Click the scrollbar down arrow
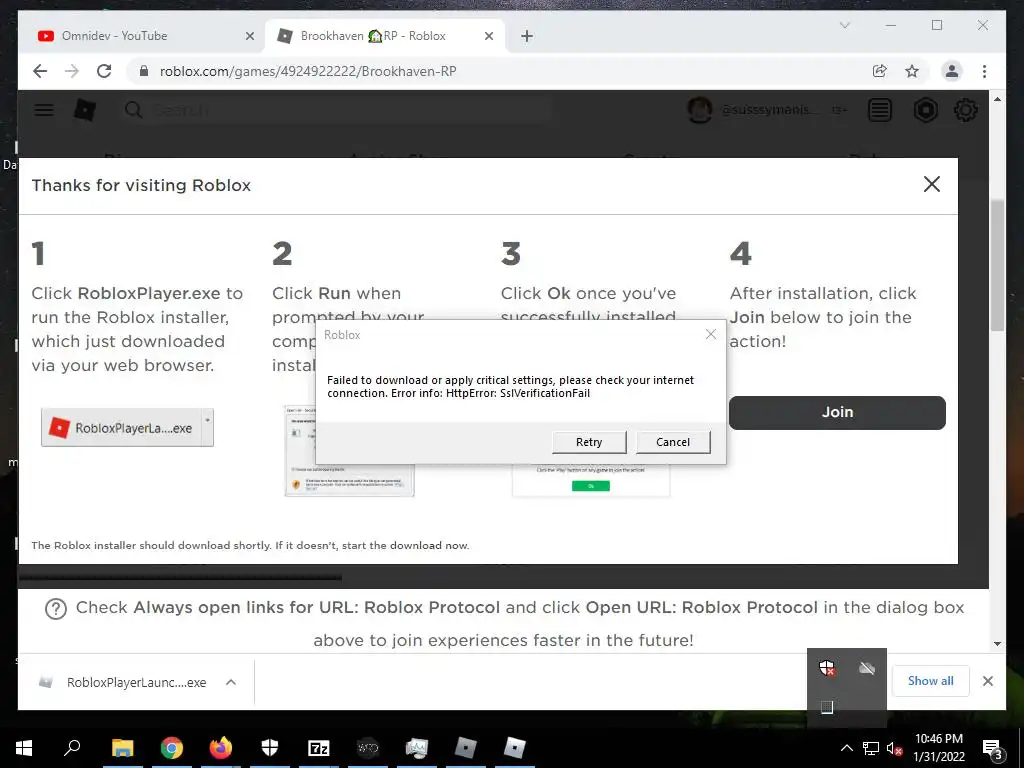1024x768 pixels. [x=997, y=644]
